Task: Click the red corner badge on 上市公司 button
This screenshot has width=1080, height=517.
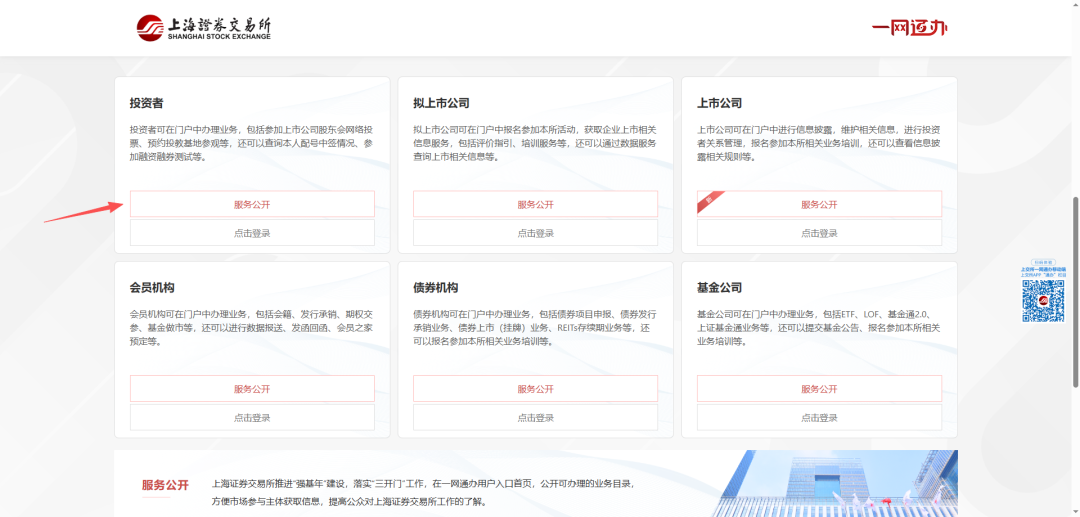Action: tap(708, 199)
